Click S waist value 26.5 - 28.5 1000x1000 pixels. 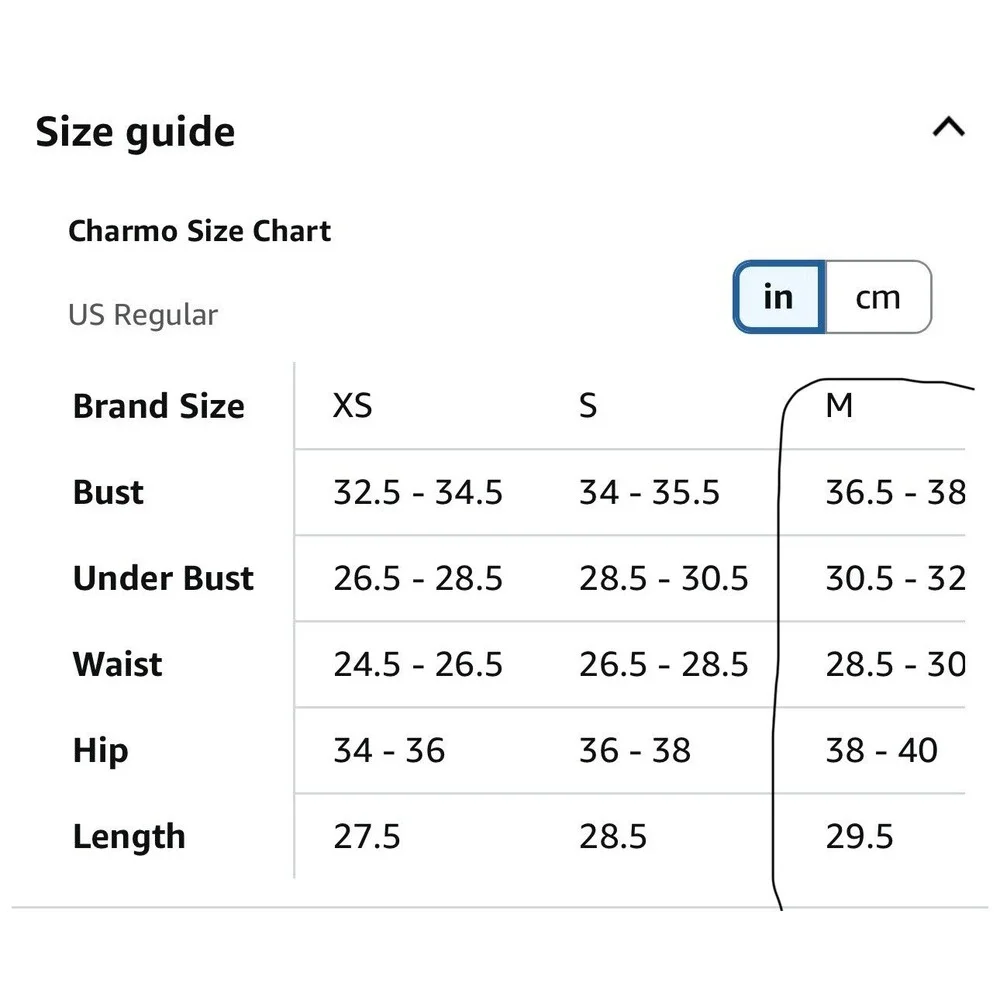click(663, 665)
